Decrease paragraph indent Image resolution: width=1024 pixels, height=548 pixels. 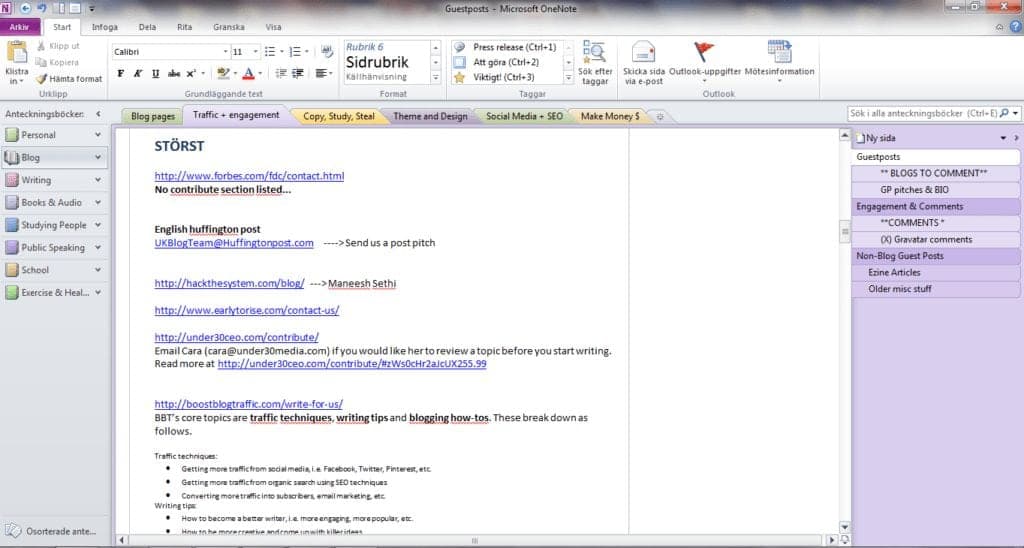tap(281, 73)
